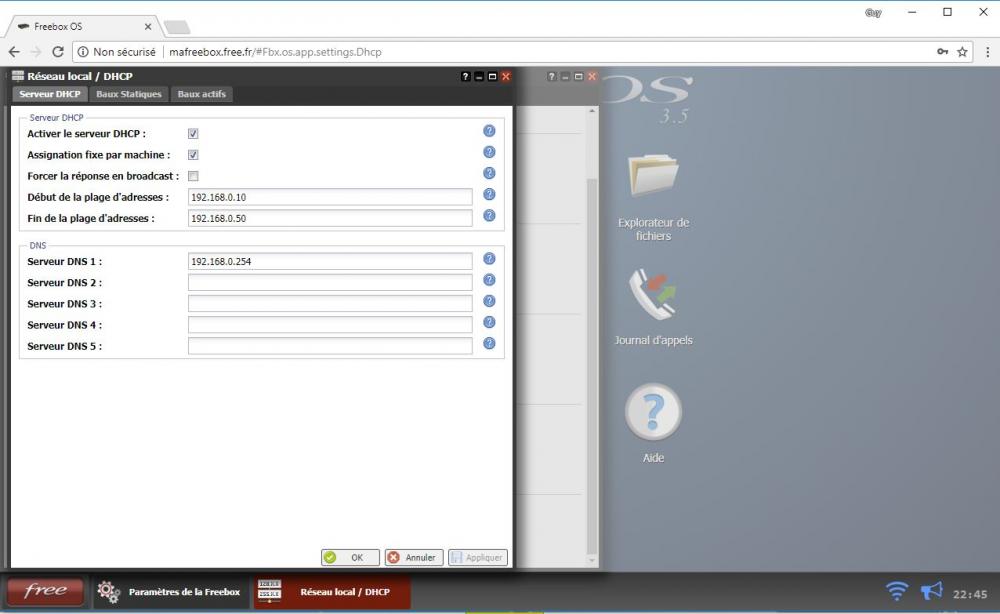Open the Aide desktop icon

(x=653, y=423)
